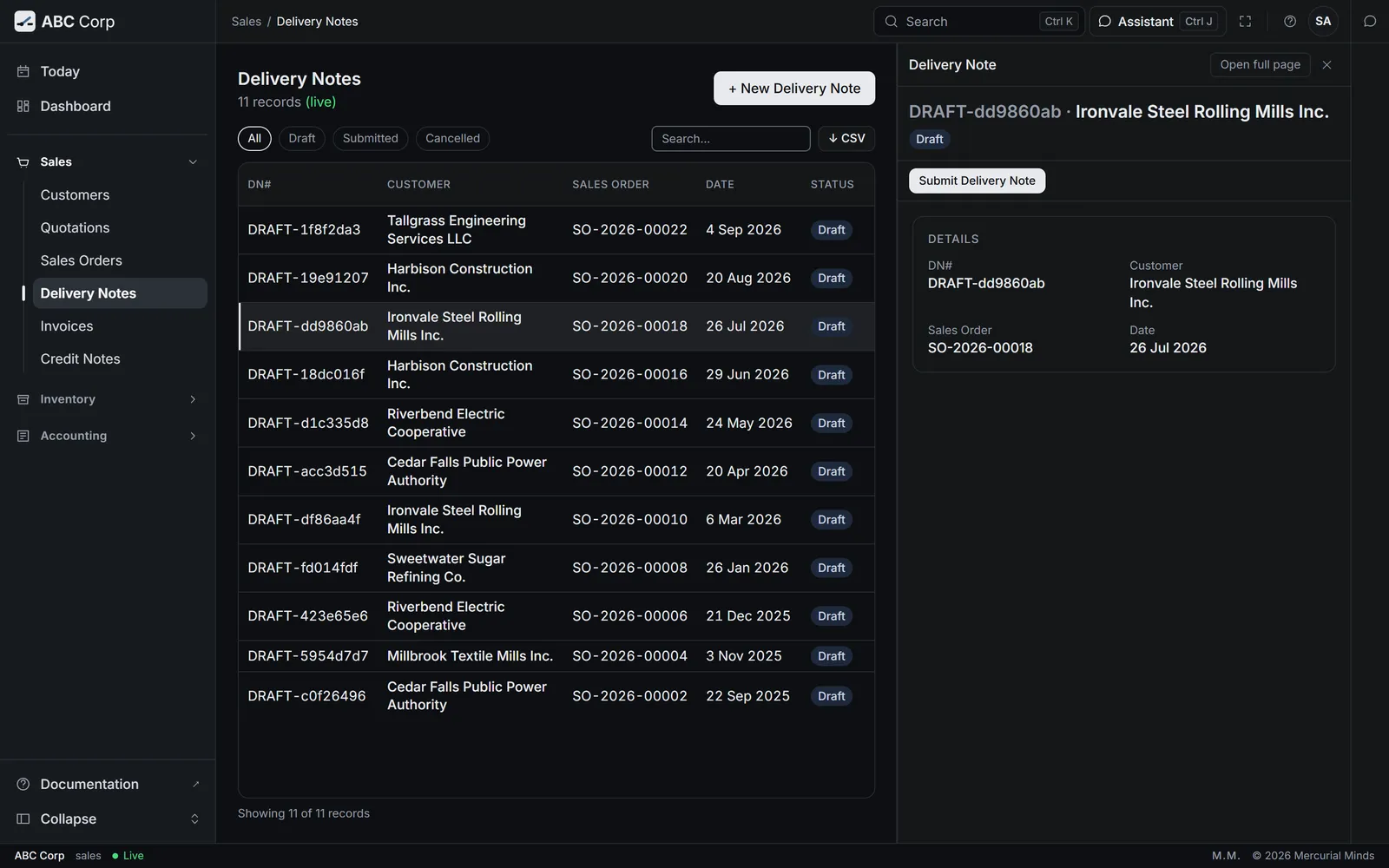Click the Live status indicator in footer

pyautogui.click(x=128, y=856)
